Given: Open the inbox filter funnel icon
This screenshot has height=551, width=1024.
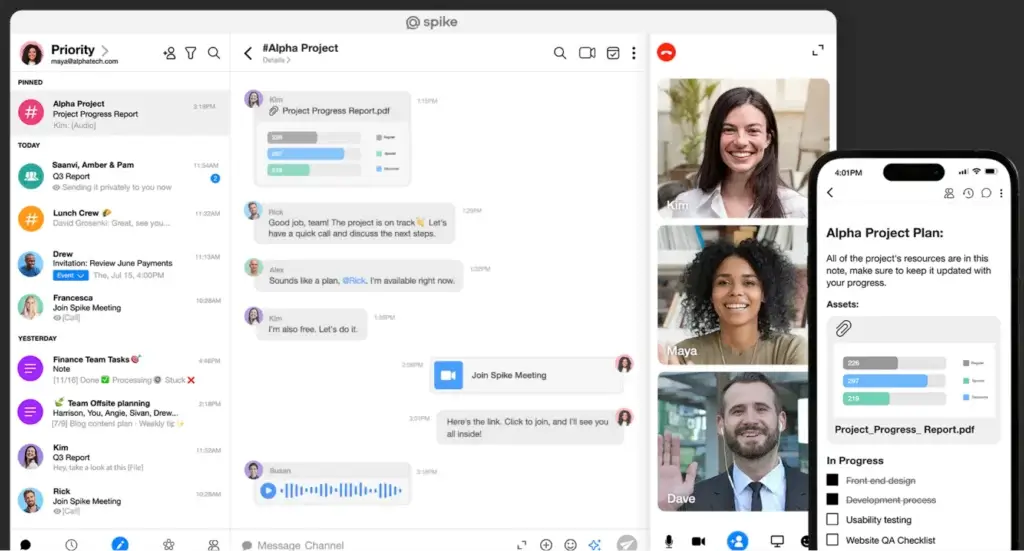Looking at the screenshot, I should pyautogui.click(x=191, y=53).
